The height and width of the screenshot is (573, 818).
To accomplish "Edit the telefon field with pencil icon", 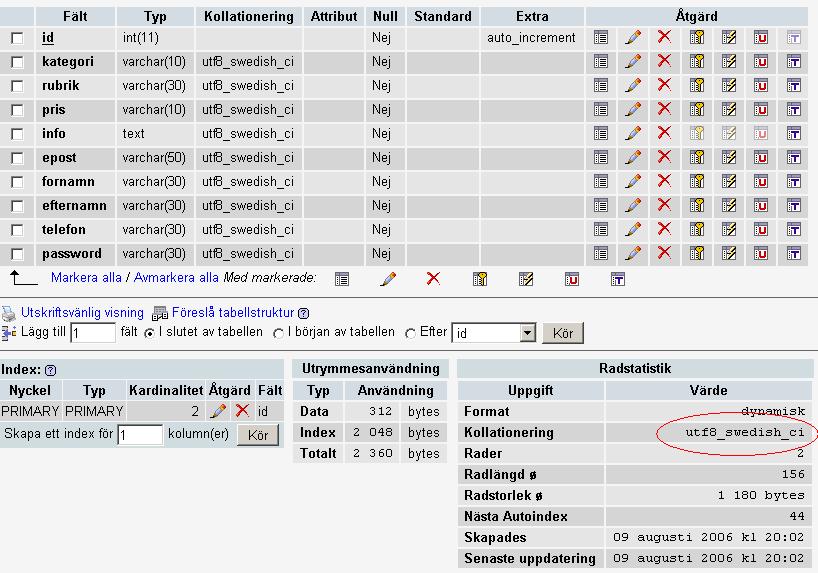I will click(x=633, y=230).
